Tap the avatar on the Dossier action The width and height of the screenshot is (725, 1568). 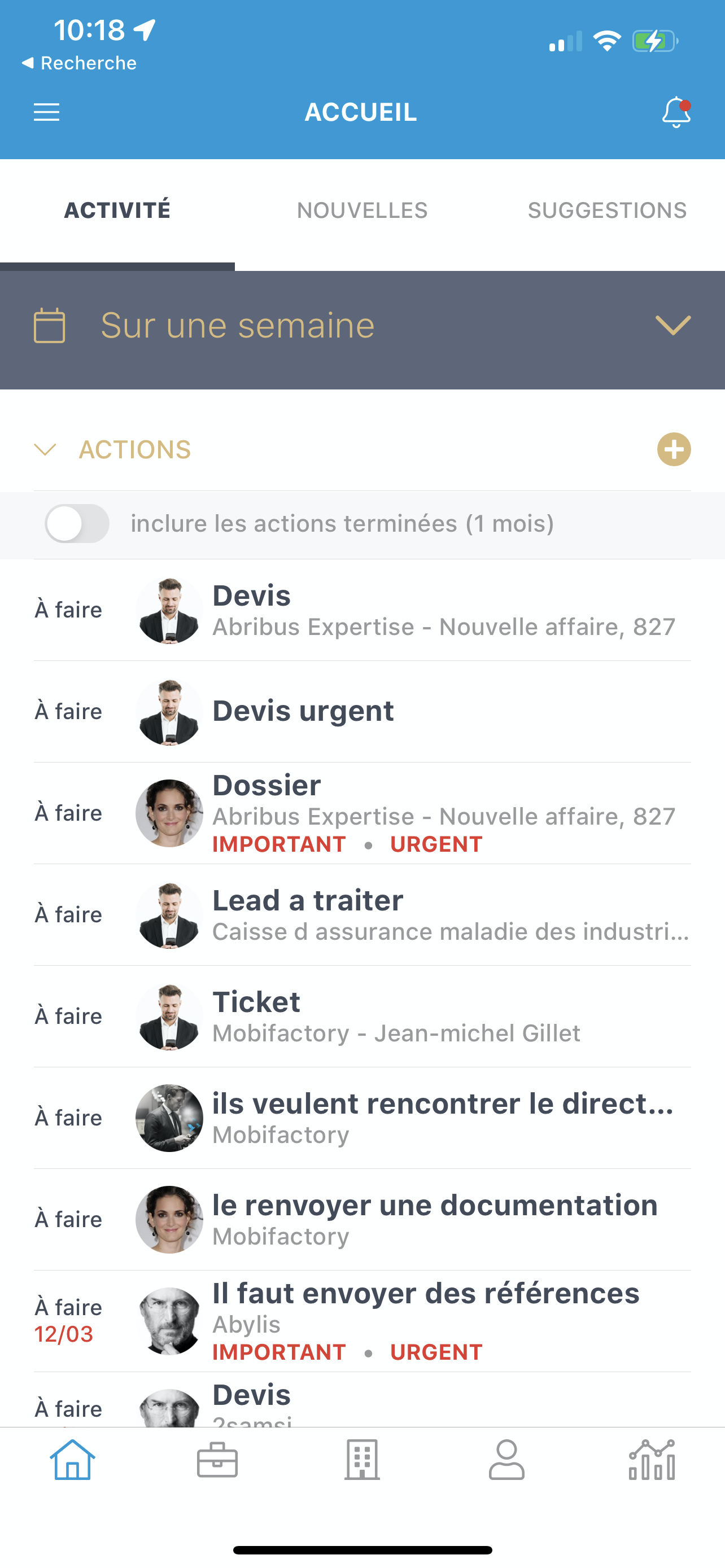(169, 813)
